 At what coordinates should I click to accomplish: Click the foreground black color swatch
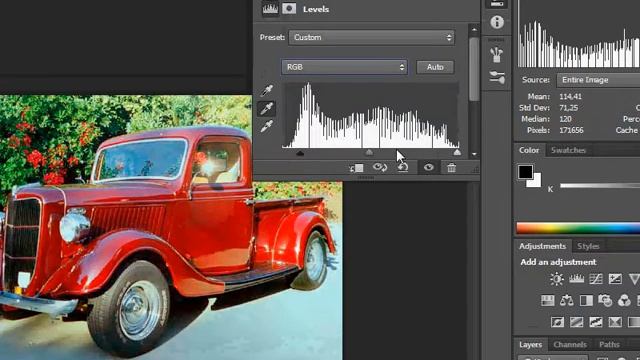(x=525, y=172)
